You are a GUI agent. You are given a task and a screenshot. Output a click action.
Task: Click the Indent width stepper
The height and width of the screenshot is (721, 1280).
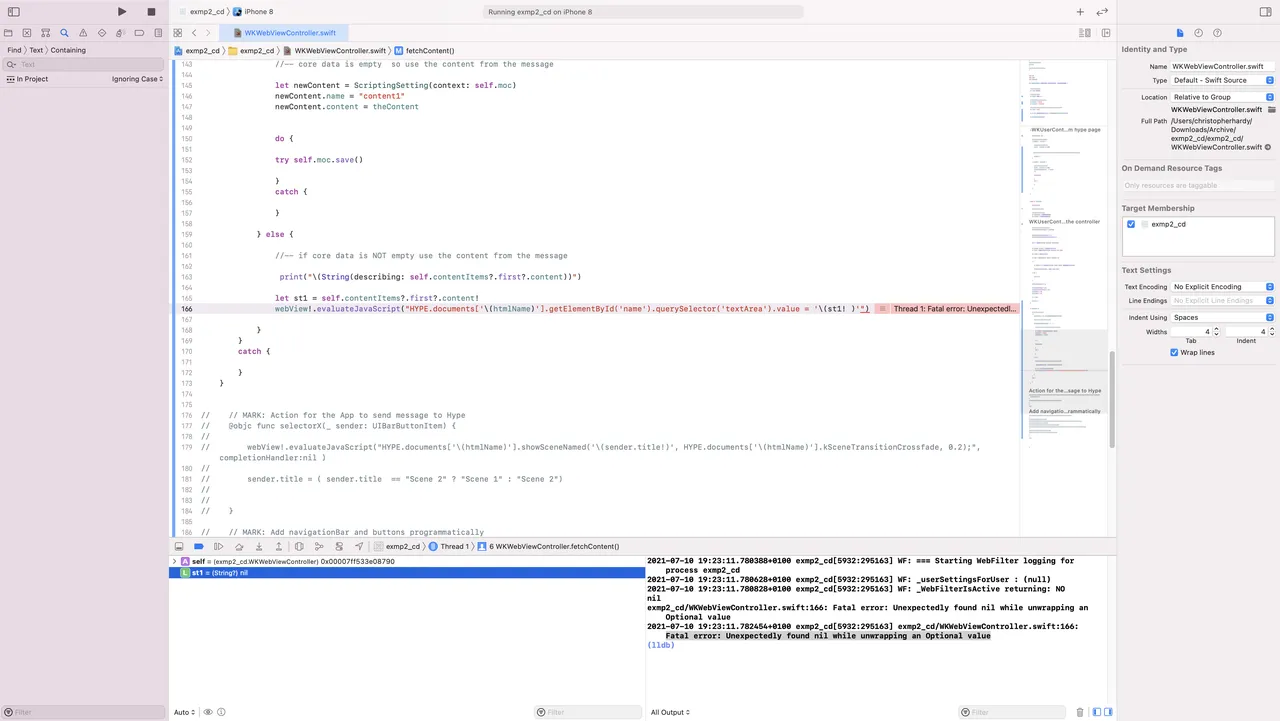1272,331
